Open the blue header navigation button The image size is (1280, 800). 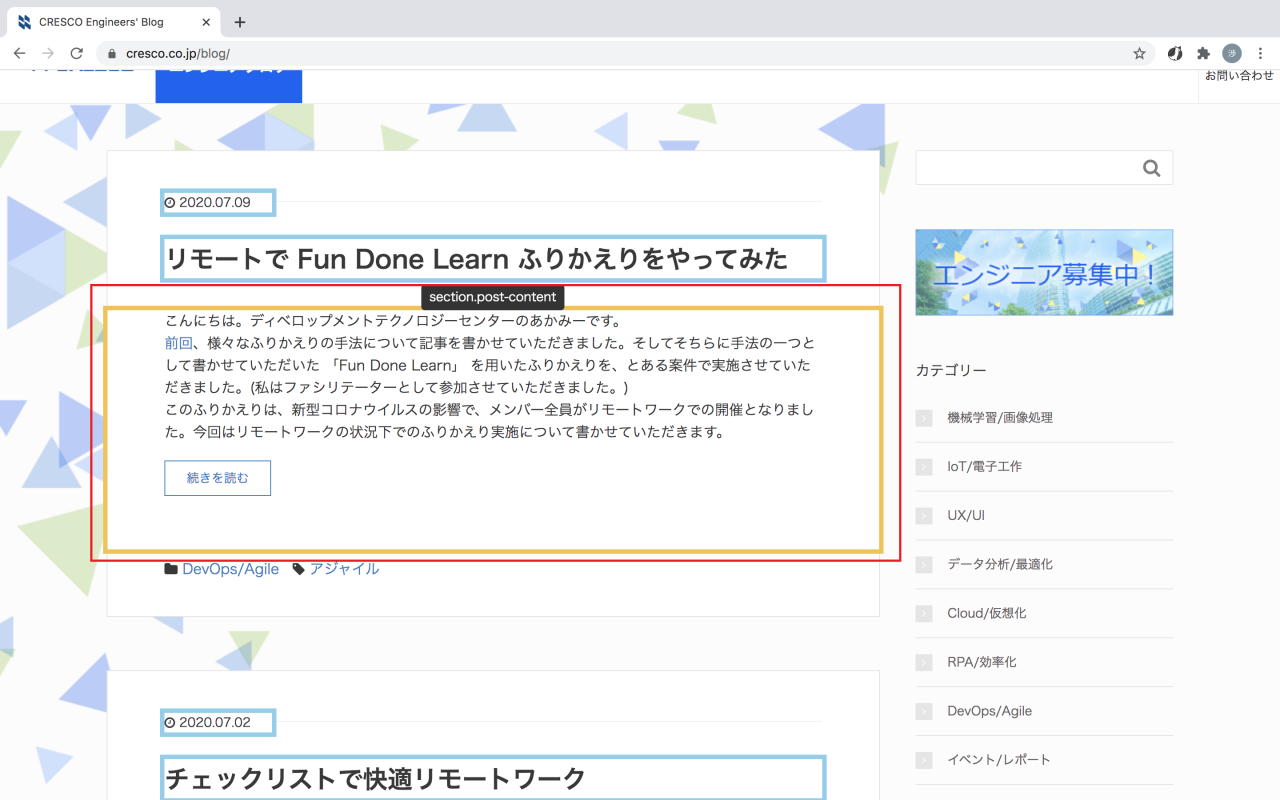click(x=229, y=86)
